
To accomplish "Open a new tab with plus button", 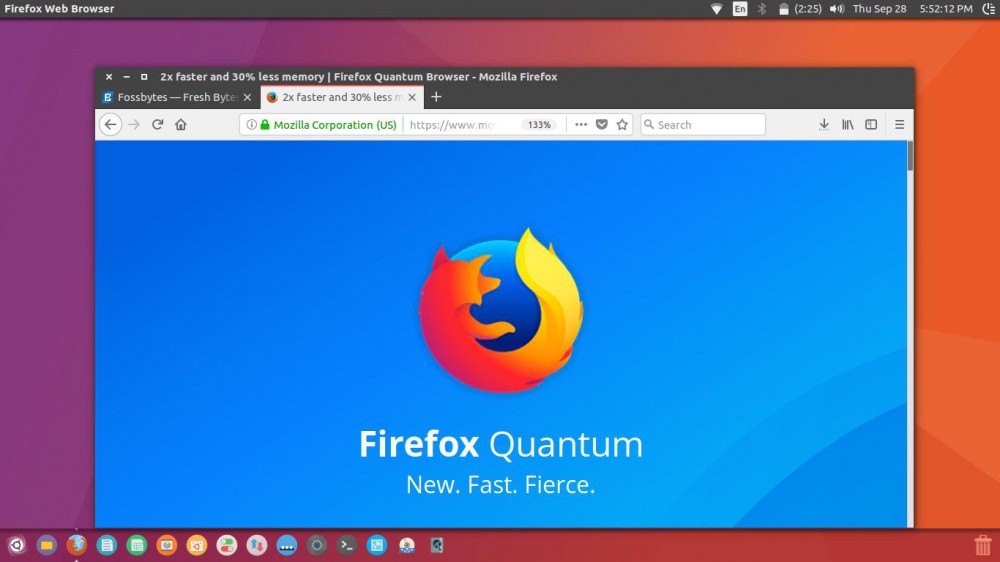I will [436, 97].
